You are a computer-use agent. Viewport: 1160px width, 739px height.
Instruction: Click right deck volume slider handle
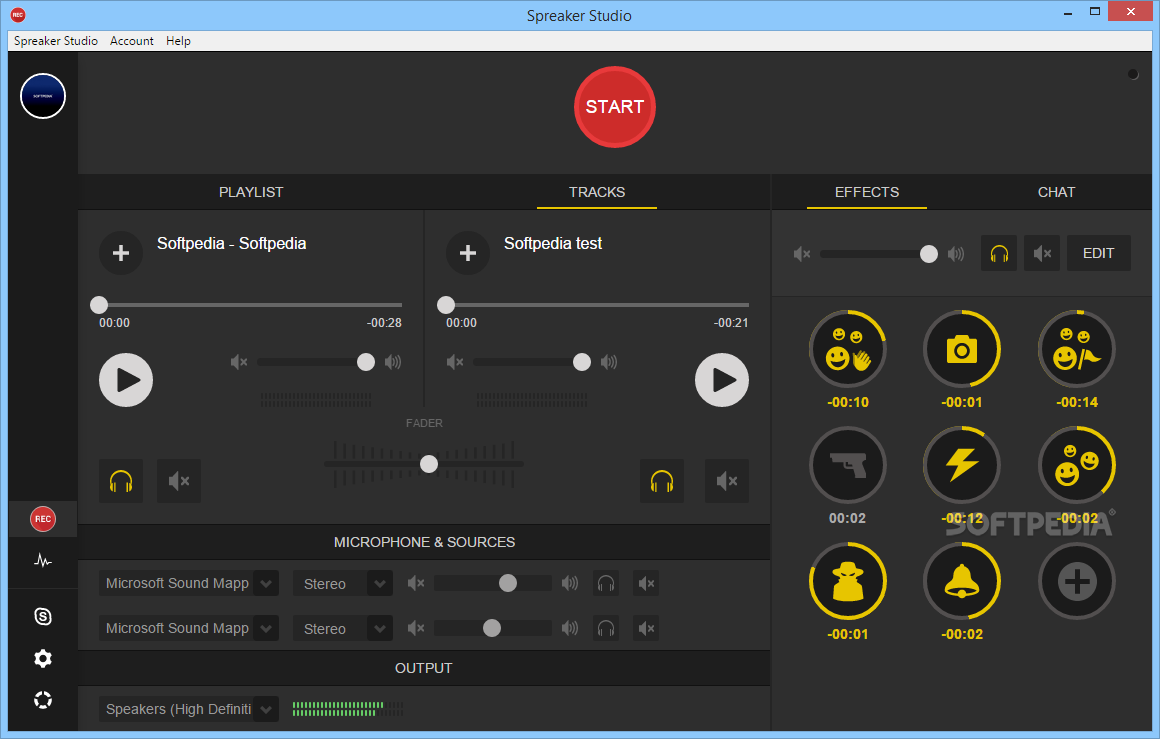[x=581, y=362]
